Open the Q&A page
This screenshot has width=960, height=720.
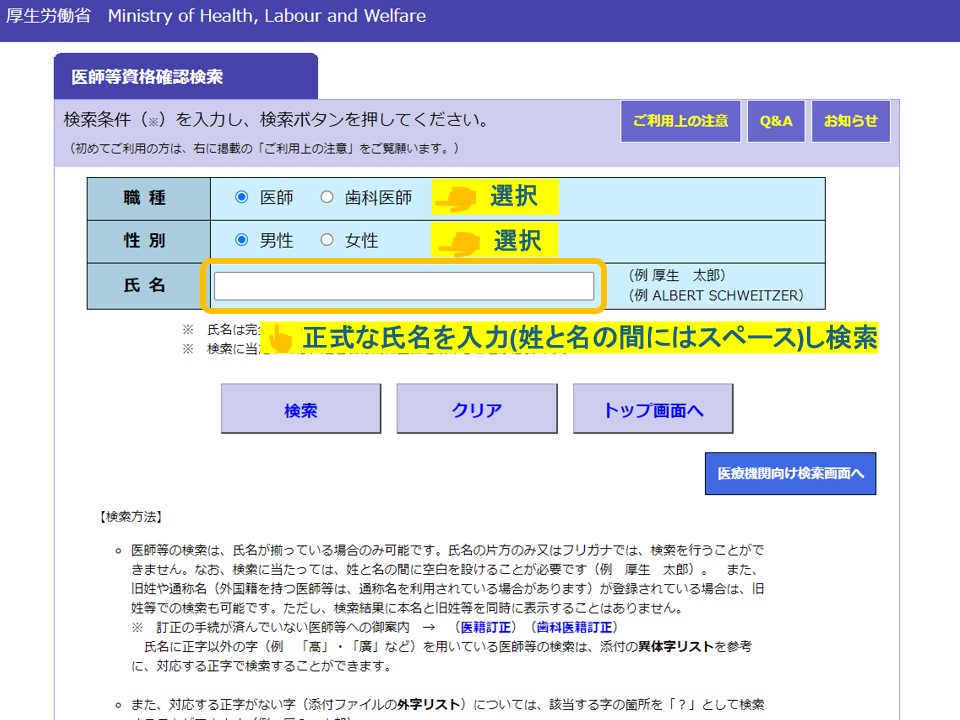(776, 121)
